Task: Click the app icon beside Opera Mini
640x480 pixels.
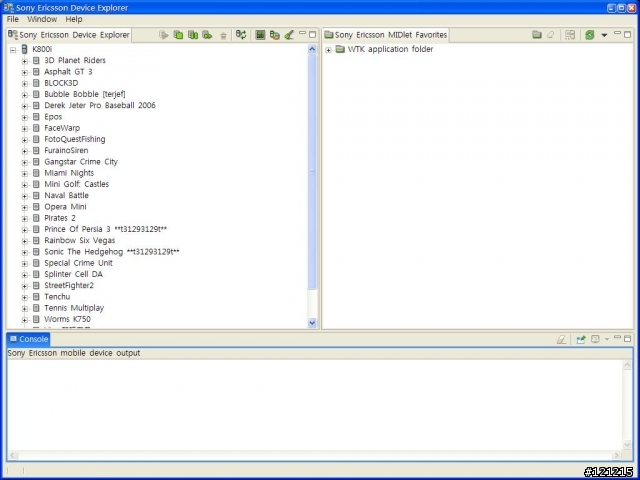Action: pyautogui.click(x=36, y=207)
